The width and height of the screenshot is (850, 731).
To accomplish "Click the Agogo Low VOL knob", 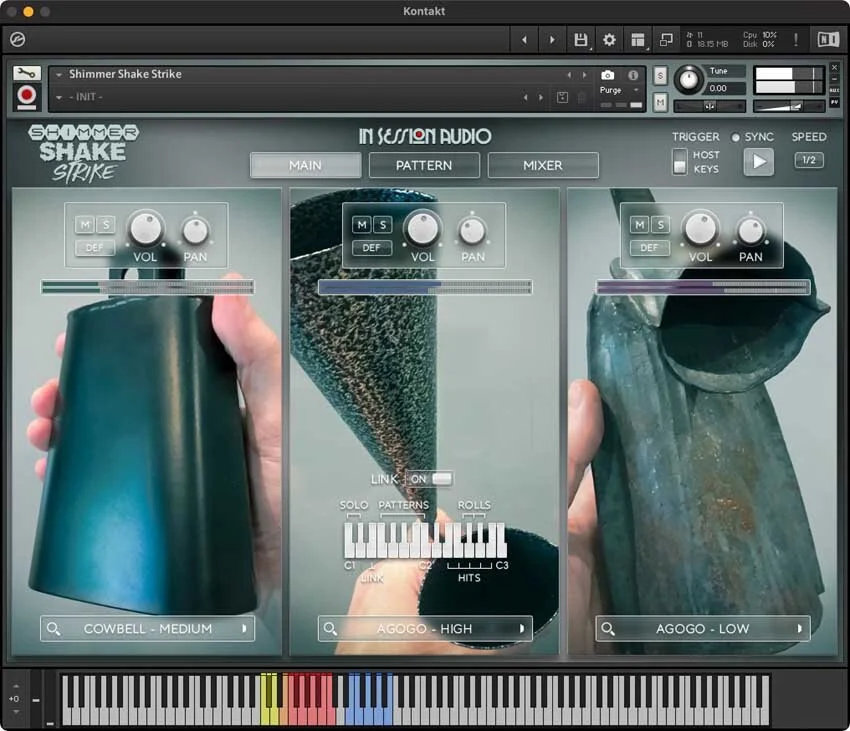I will pos(701,228).
